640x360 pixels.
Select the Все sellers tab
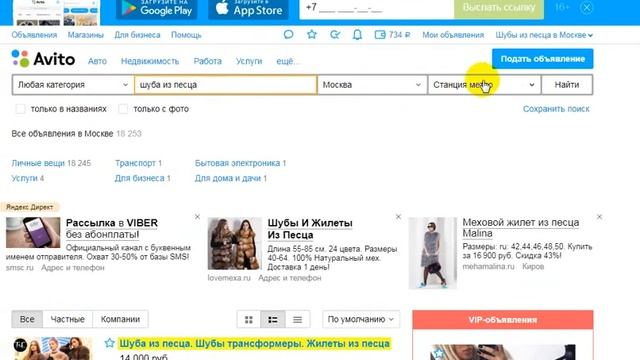27,320
